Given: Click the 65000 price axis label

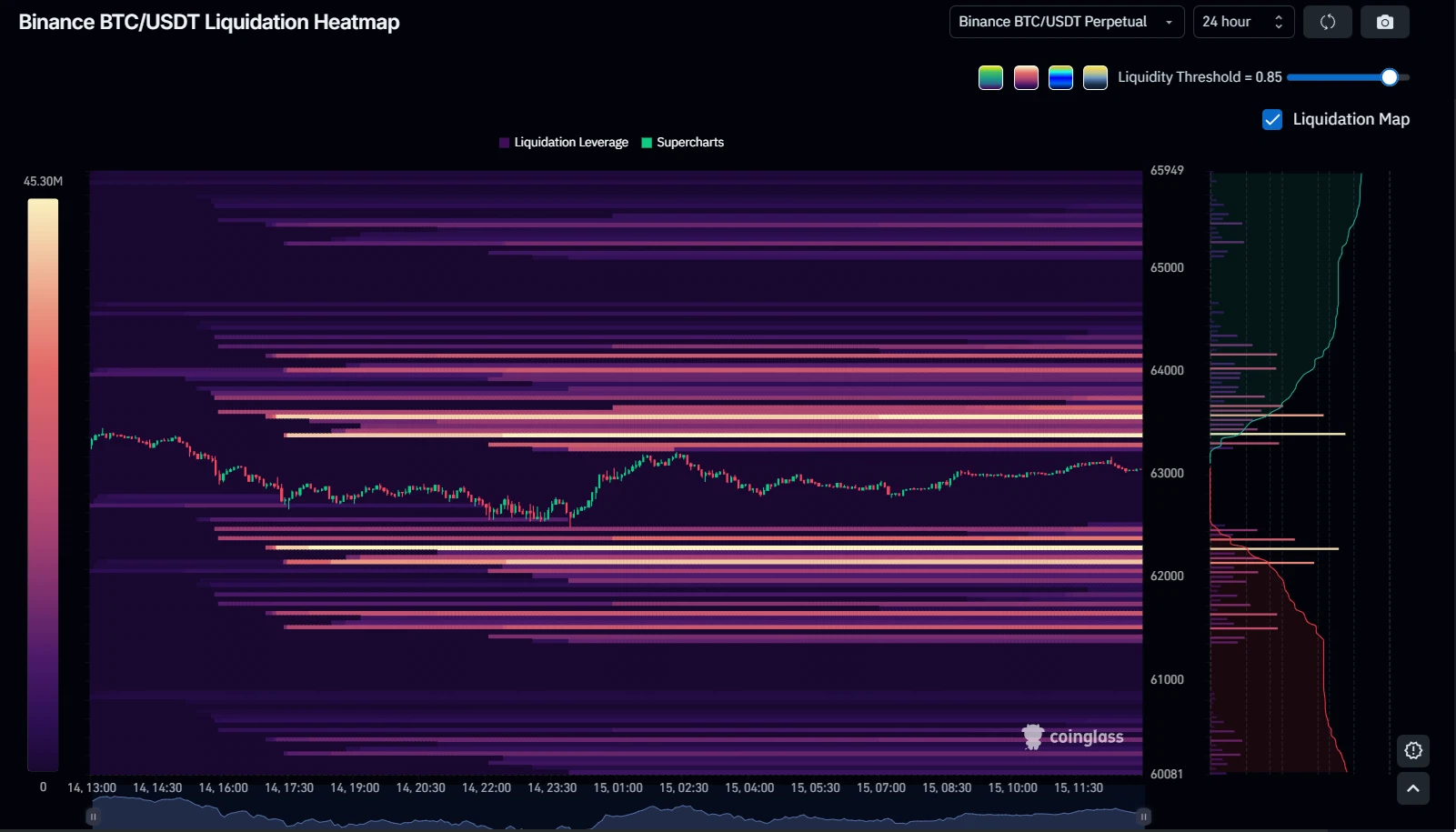Looking at the screenshot, I should (1167, 268).
